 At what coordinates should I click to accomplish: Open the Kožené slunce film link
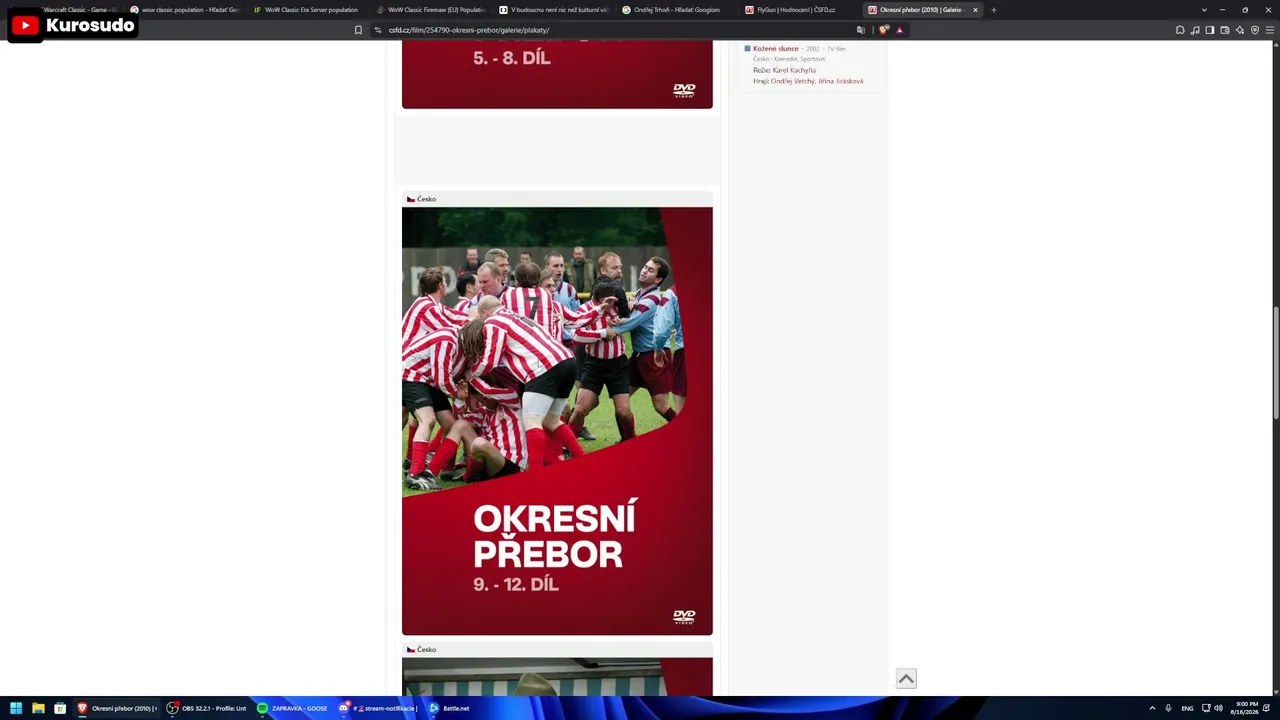click(x=775, y=49)
